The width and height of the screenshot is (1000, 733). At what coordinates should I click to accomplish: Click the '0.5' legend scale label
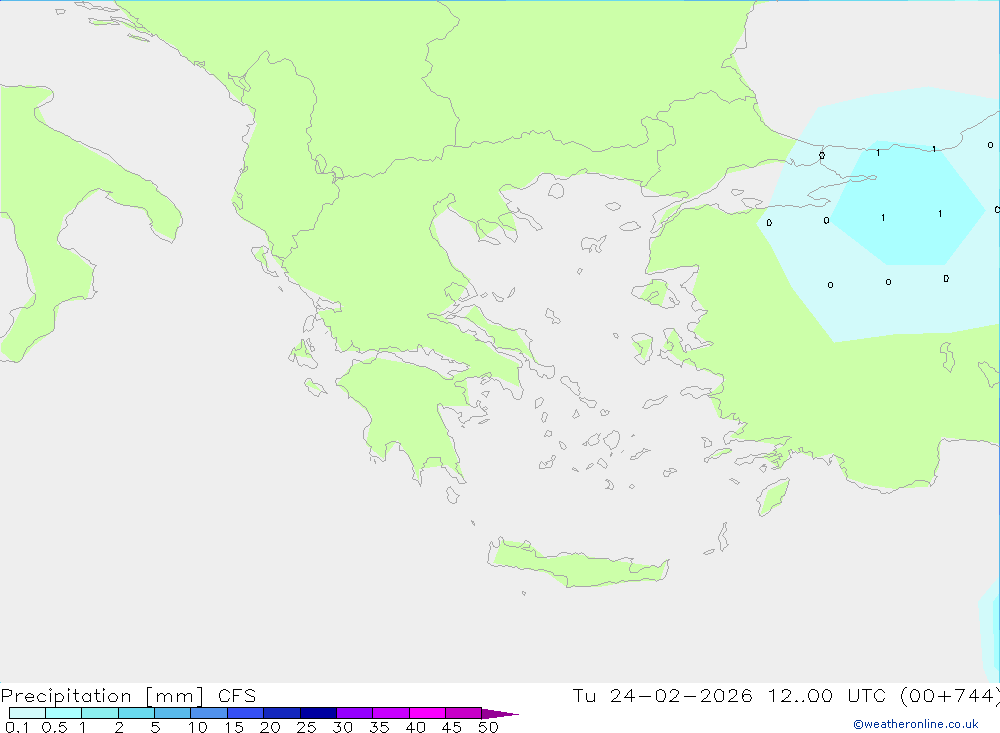[x=54, y=727]
